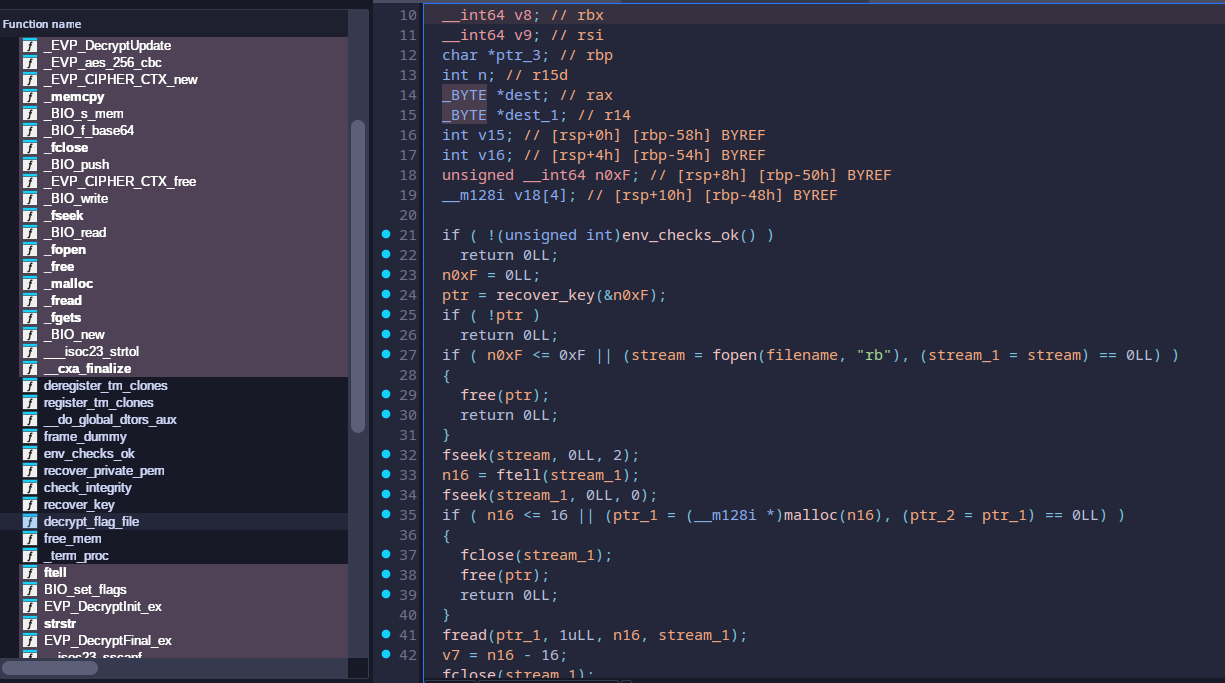Click the function icon beside env_checks_ok
The width and height of the screenshot is (1225, 683).
[30, 454]
